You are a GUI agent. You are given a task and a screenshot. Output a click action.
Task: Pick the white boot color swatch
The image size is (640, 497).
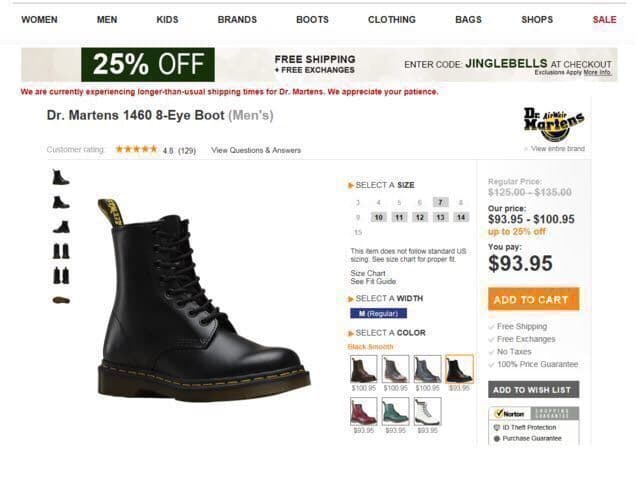point(427,411)
